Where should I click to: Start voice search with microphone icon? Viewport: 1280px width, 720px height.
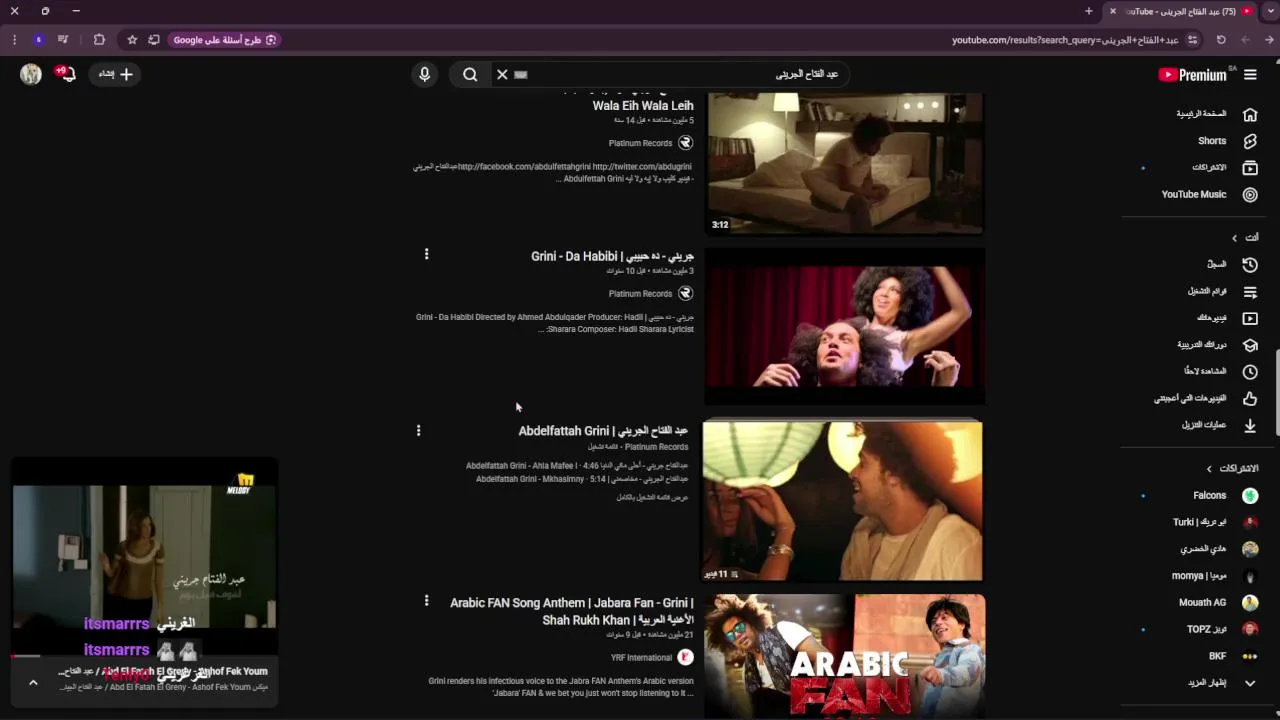click(425, 74)
